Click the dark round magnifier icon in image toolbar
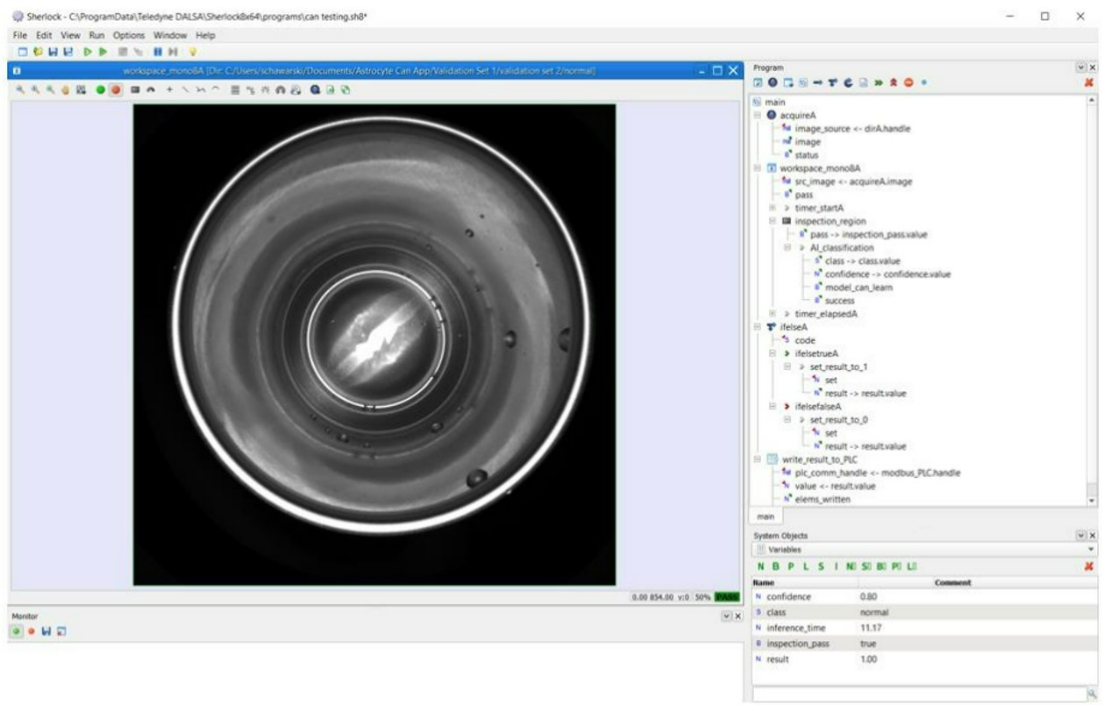 (315, 90)
